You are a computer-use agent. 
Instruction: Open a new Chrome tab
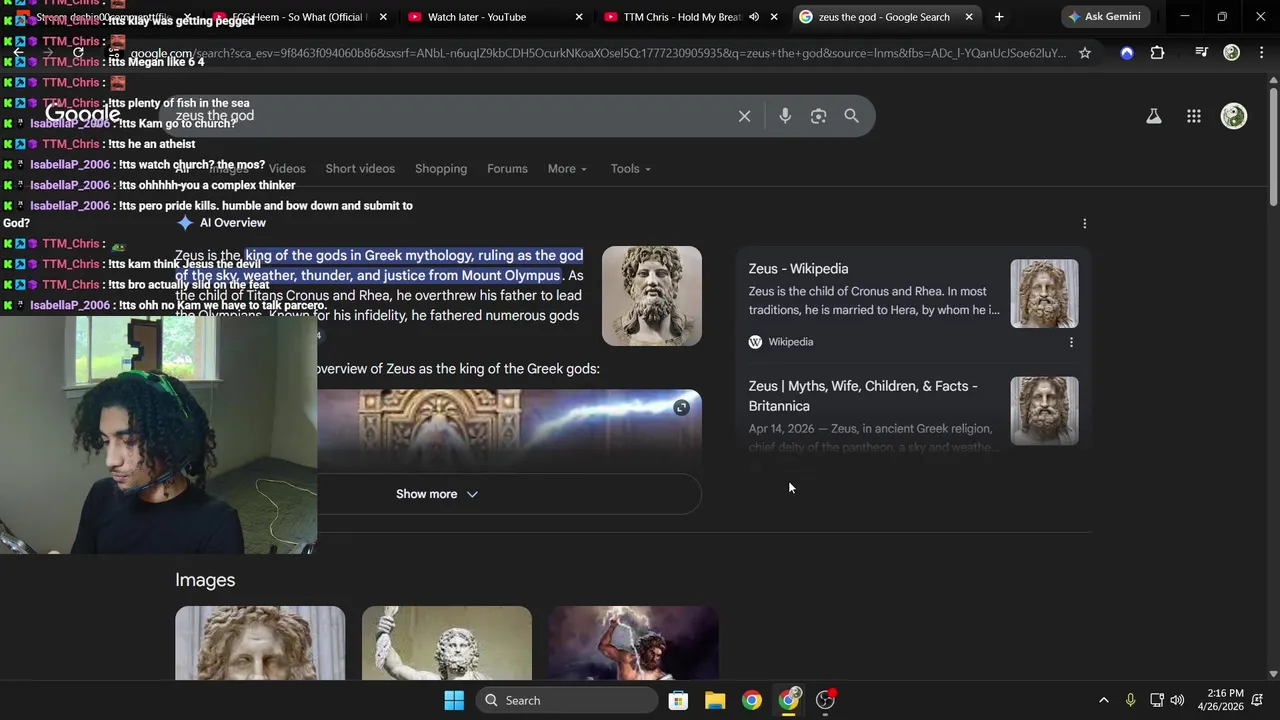(998, 17)
